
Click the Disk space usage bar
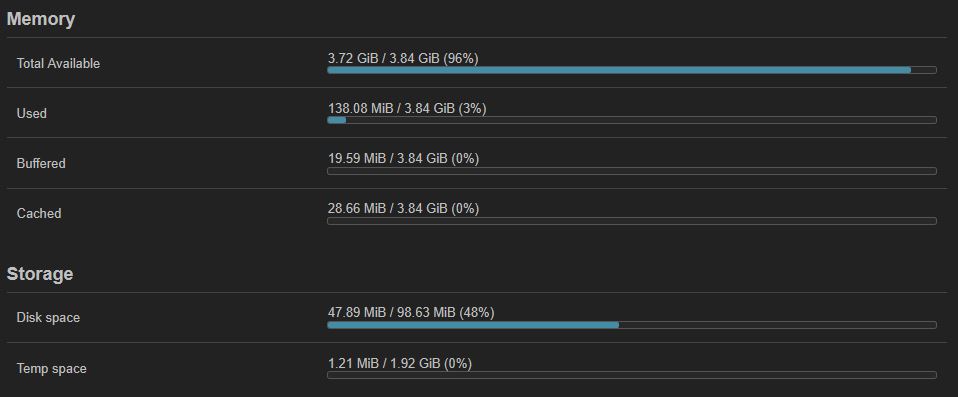click(x=632, y=325)
